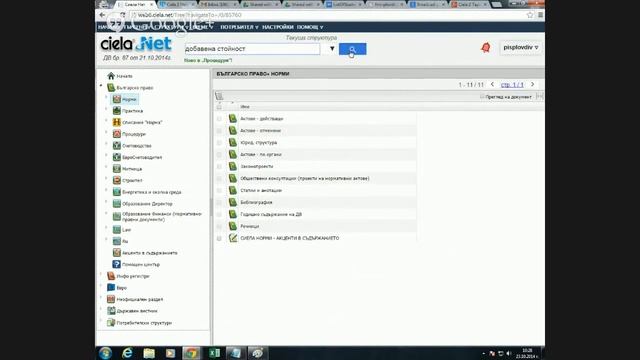Open the search options dropdown arrow
640x360 pixels.
pos(332,49)
